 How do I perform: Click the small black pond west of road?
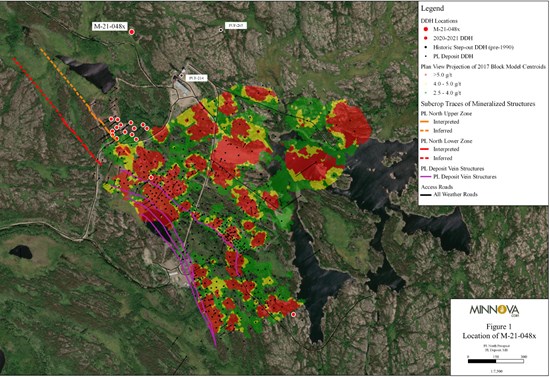pos(21,252)
